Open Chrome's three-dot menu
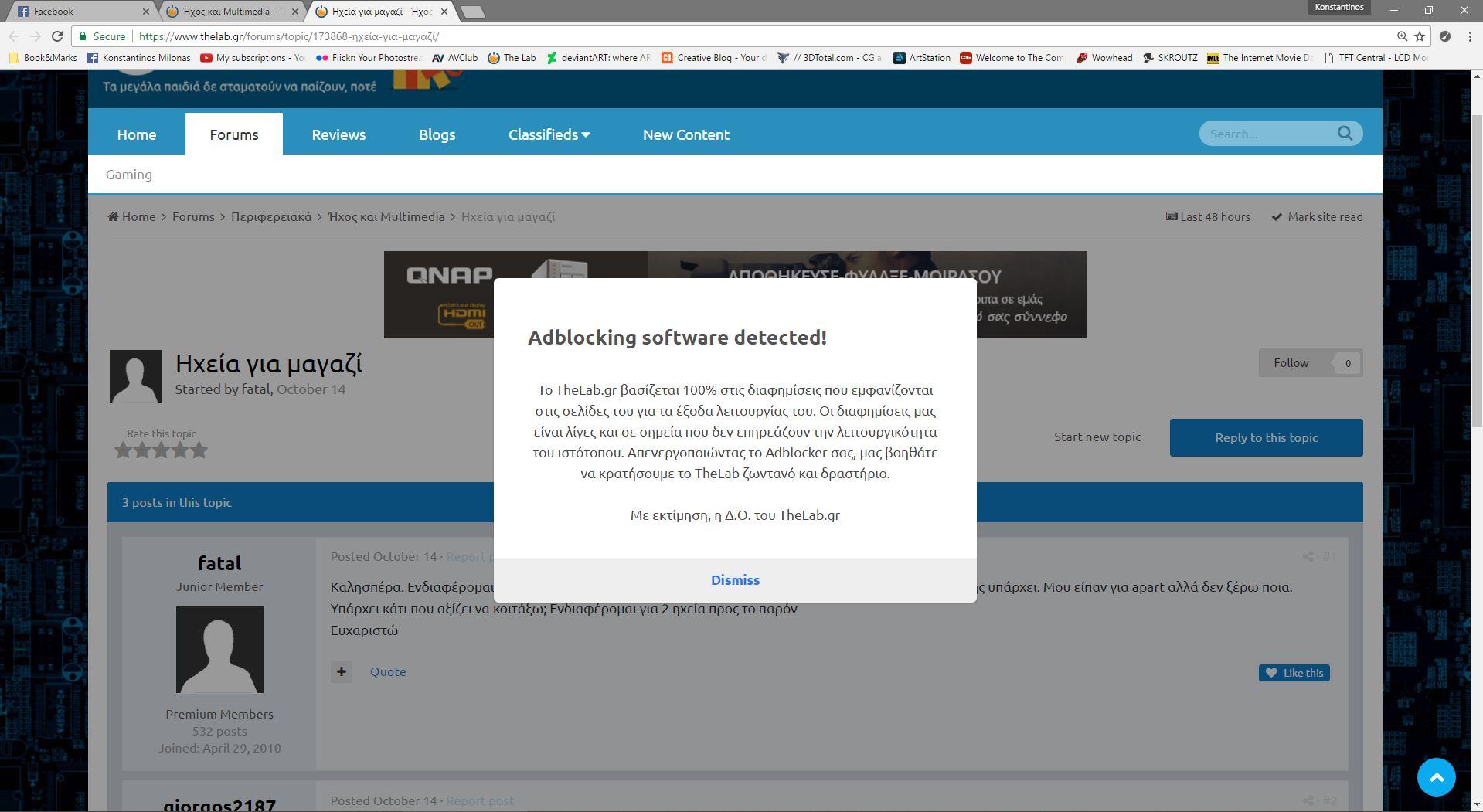 [x=1469, y=36]
